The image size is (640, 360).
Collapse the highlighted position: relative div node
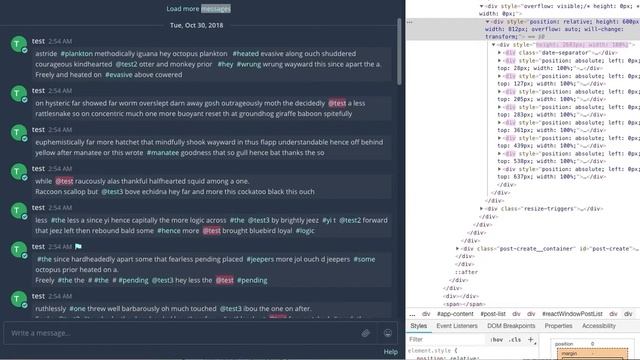click(487, 22)
